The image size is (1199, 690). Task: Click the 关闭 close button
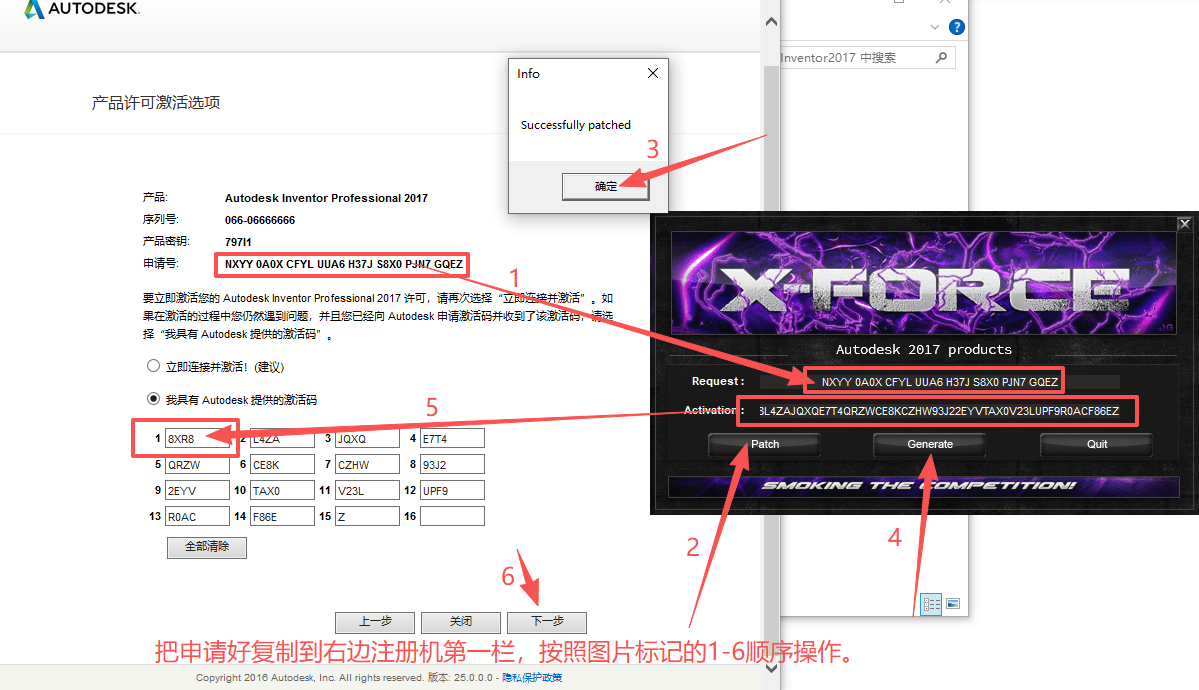coord(460,622)
